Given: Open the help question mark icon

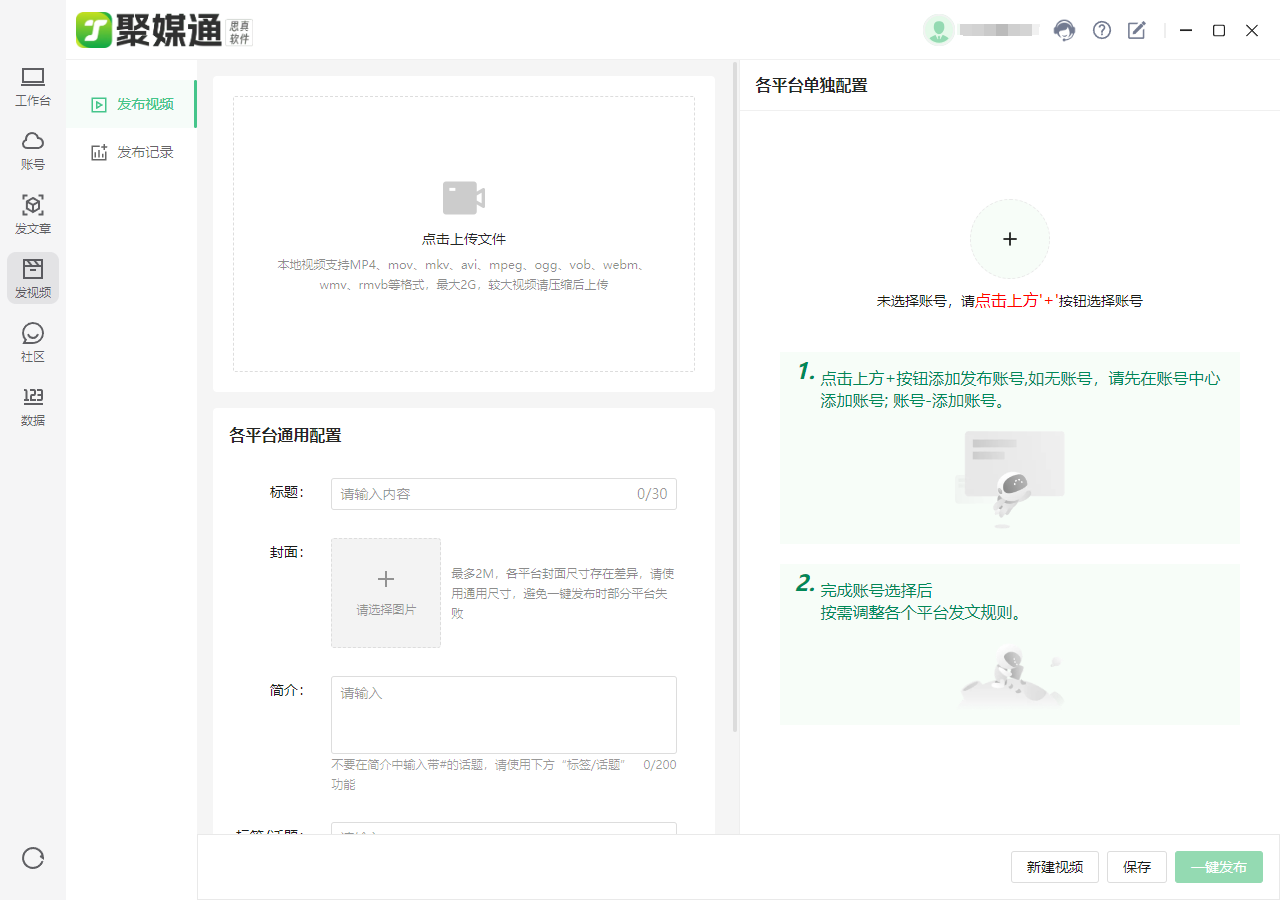Looking at the screenshot, I should pos(1102,30).
